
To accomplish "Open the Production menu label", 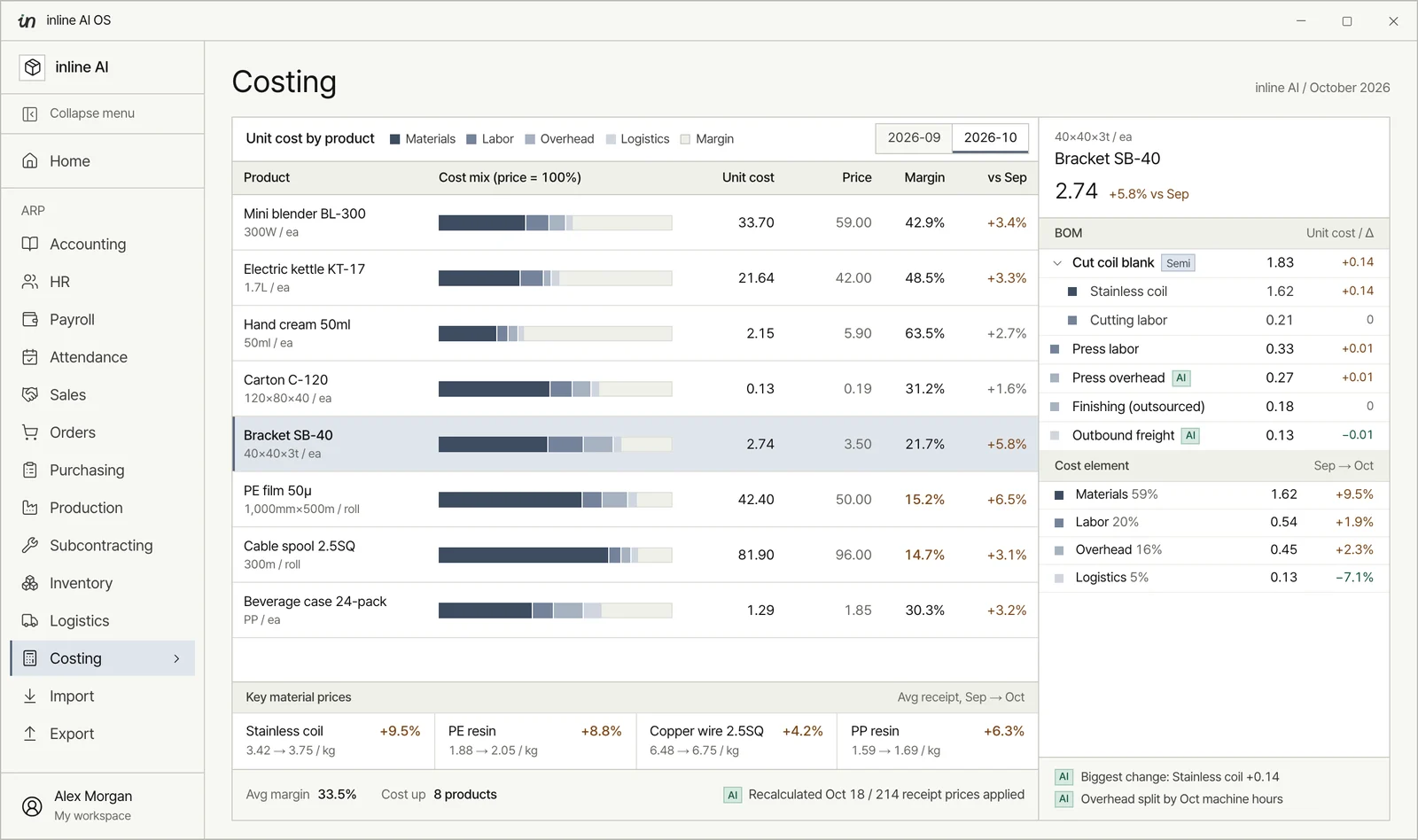I will (x=86, y=508).
